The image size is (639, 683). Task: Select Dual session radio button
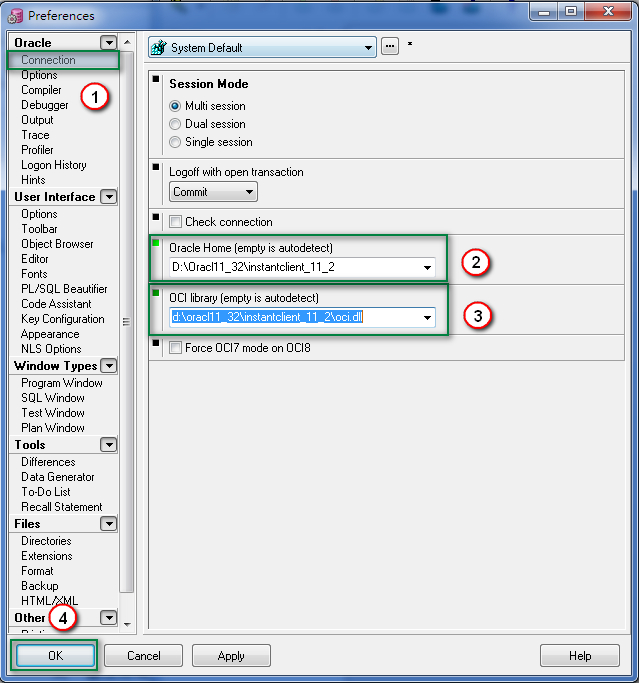pos(175,124)
